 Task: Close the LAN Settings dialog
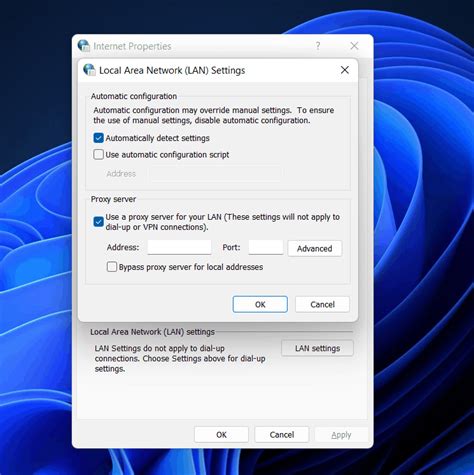pos(345,70)
